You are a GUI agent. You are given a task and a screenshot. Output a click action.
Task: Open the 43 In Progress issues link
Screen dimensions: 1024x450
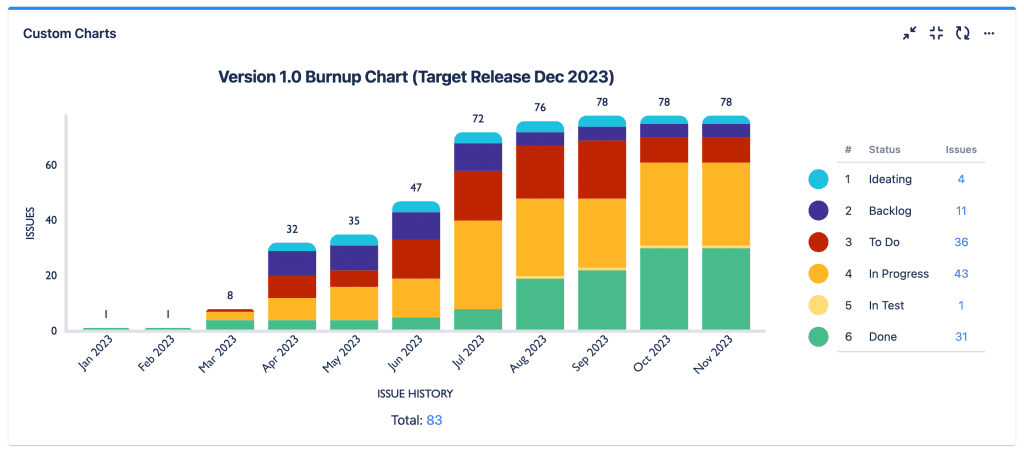pyautogui.click(x=960, y=274)
